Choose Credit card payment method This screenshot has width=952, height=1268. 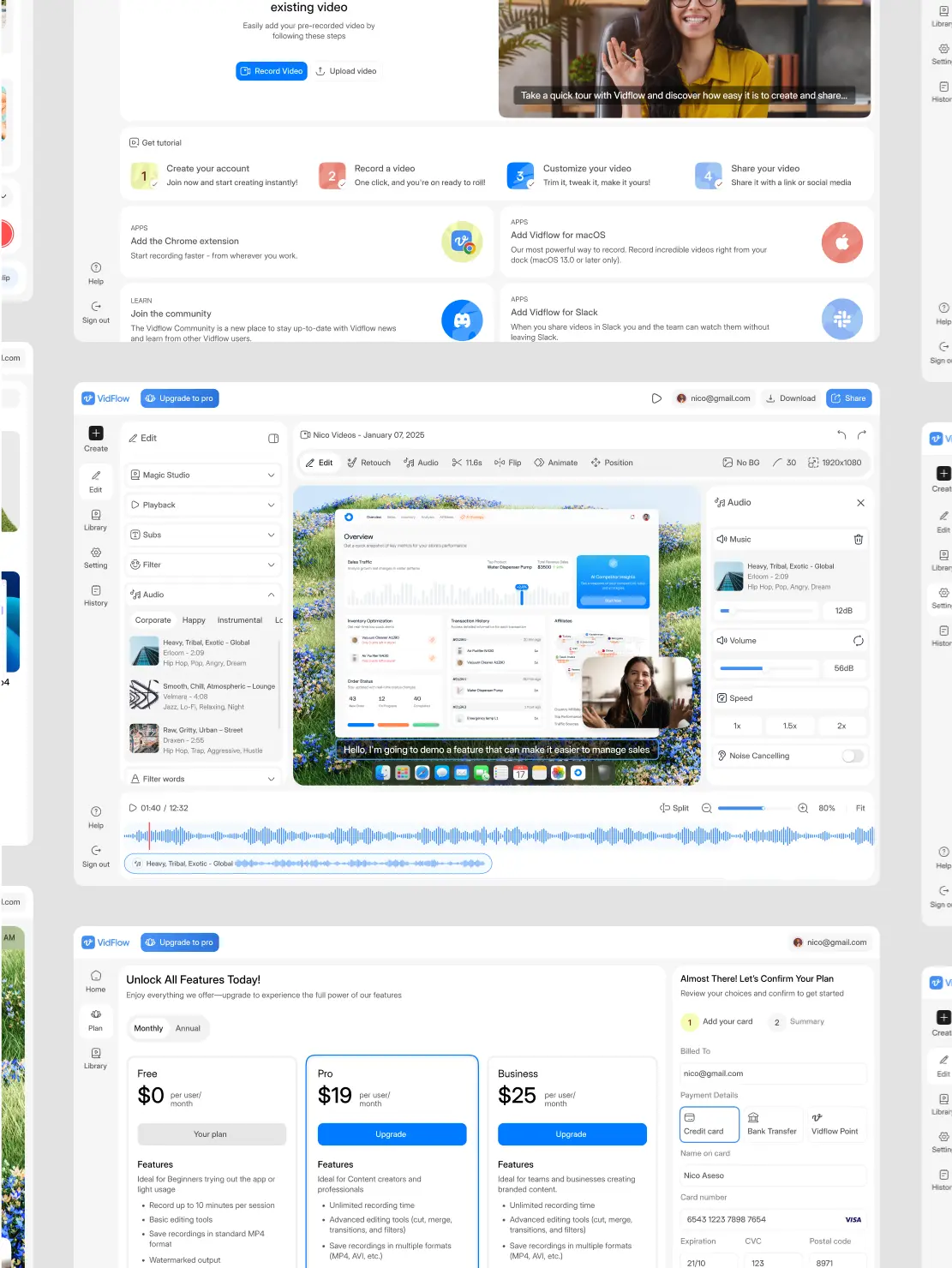pyautogui.click(x=710, y=1124)
